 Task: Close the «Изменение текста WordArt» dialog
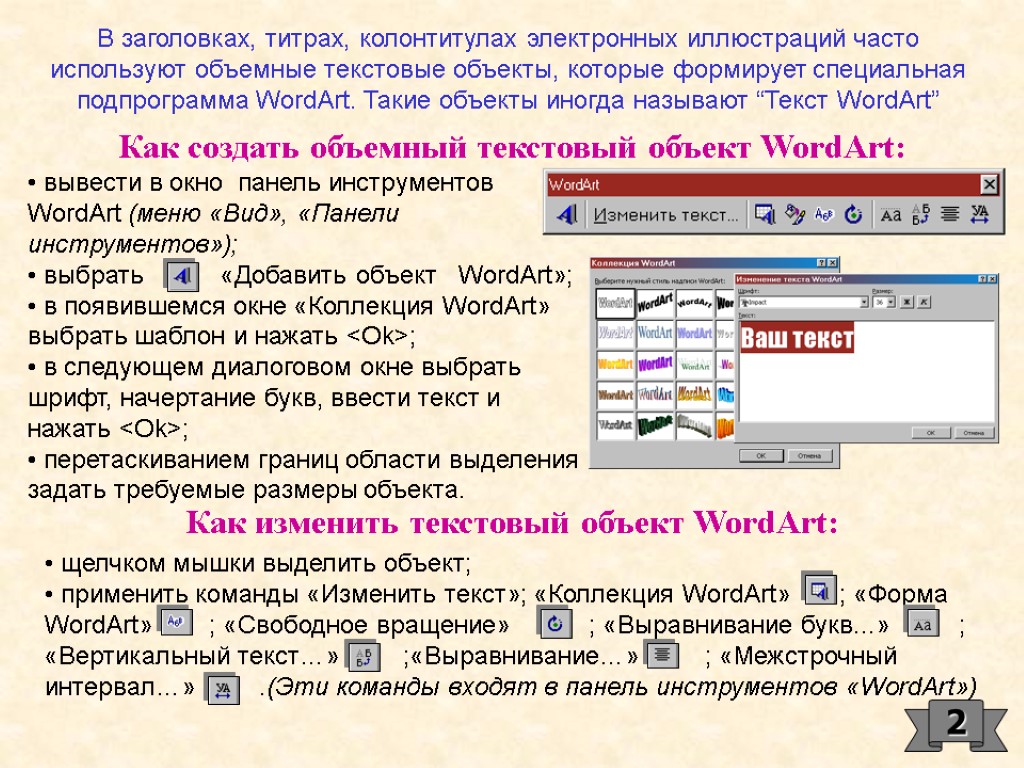993,279
